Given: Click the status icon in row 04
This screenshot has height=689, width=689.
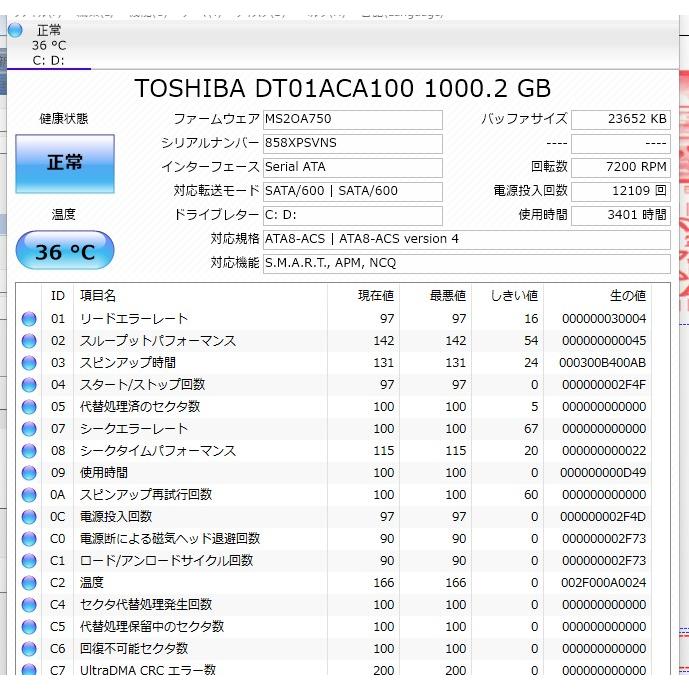Looking at the screenshot, I should [x=29, y=385].
